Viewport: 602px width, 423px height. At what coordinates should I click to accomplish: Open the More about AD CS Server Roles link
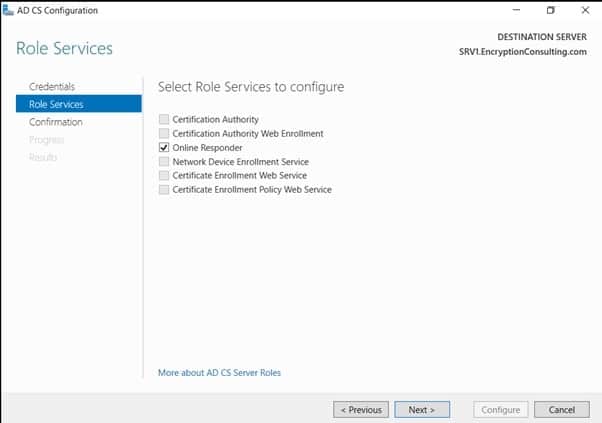219,373
